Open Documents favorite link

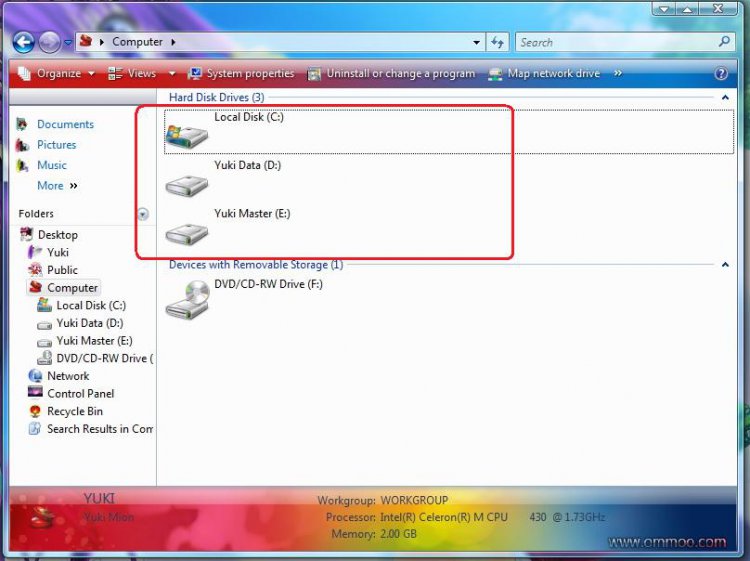[65, 124]
